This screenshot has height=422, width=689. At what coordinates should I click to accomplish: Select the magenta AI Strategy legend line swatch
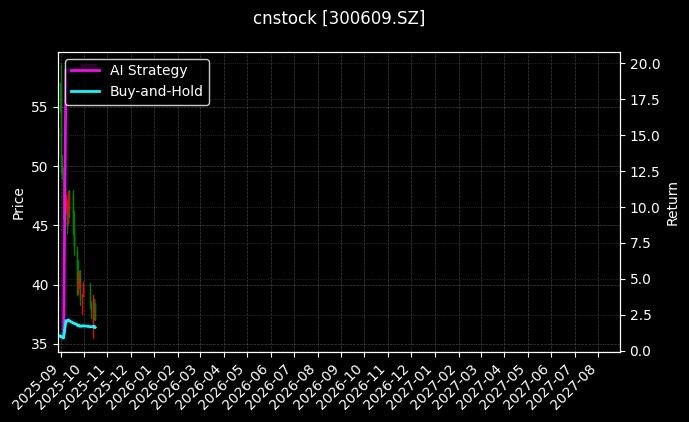85,70
